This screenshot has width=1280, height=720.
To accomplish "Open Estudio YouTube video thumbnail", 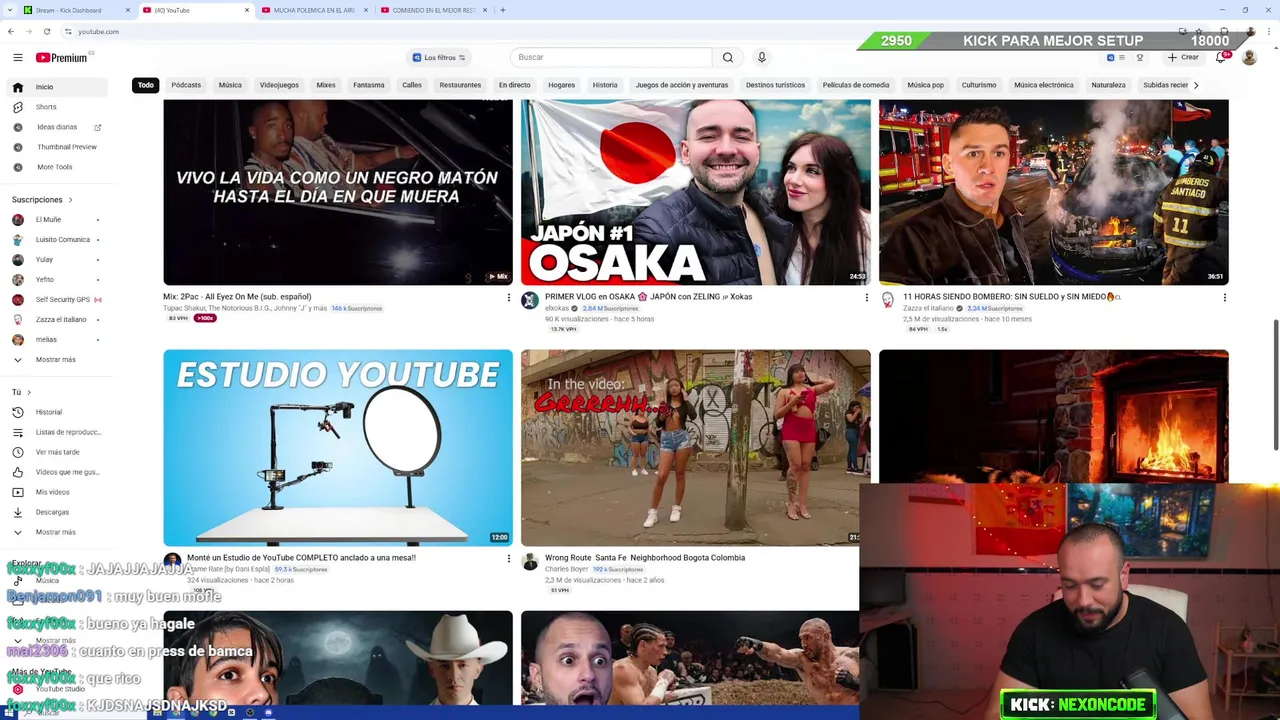I will tap(338, 448).
